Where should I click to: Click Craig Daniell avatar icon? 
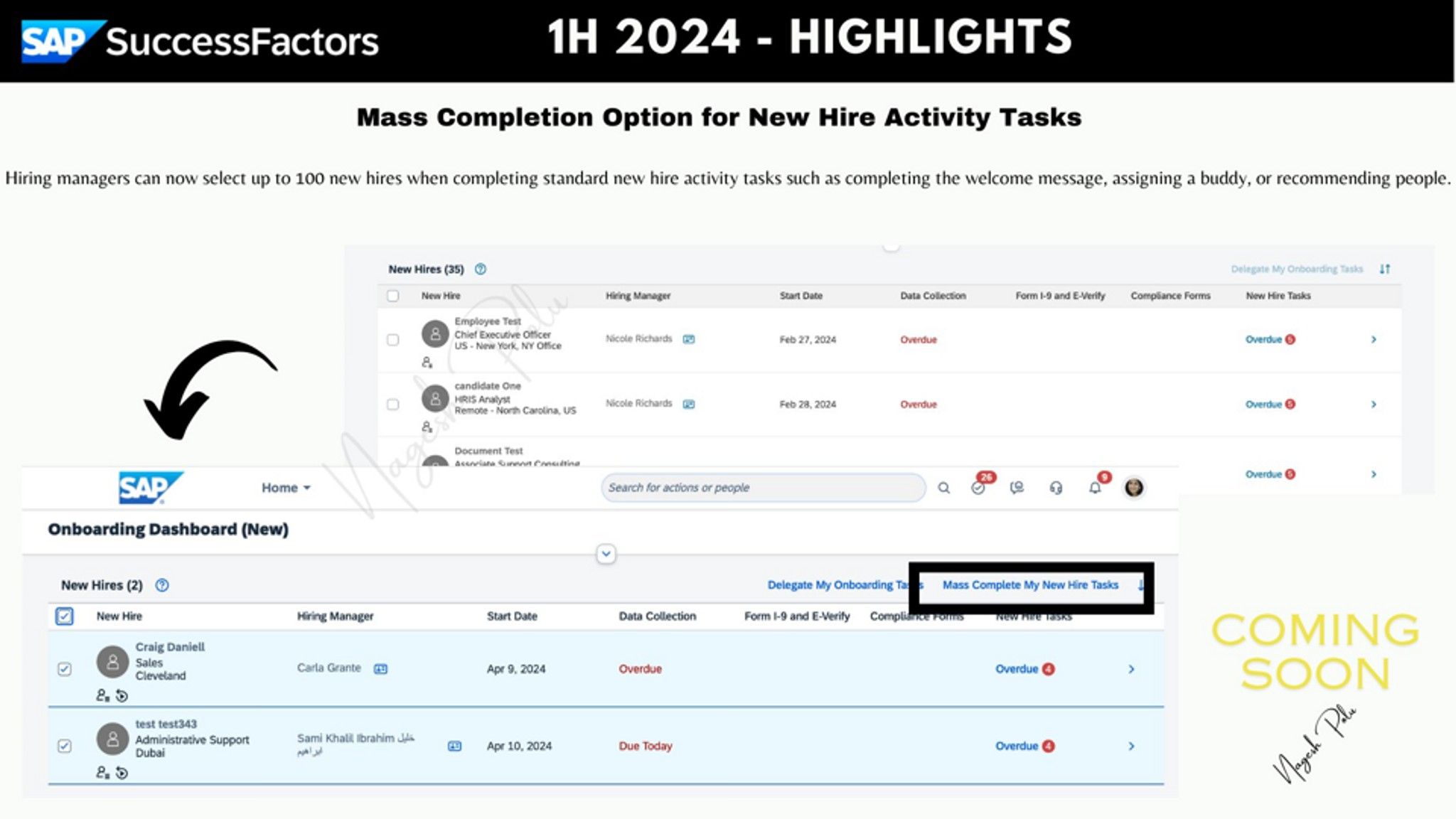(112, 662)
